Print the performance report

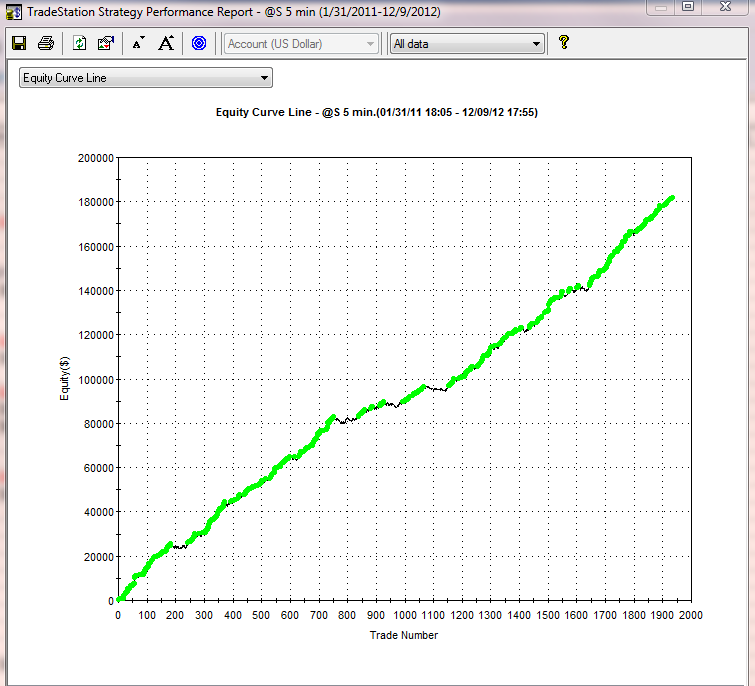click(x=45, y=43)
